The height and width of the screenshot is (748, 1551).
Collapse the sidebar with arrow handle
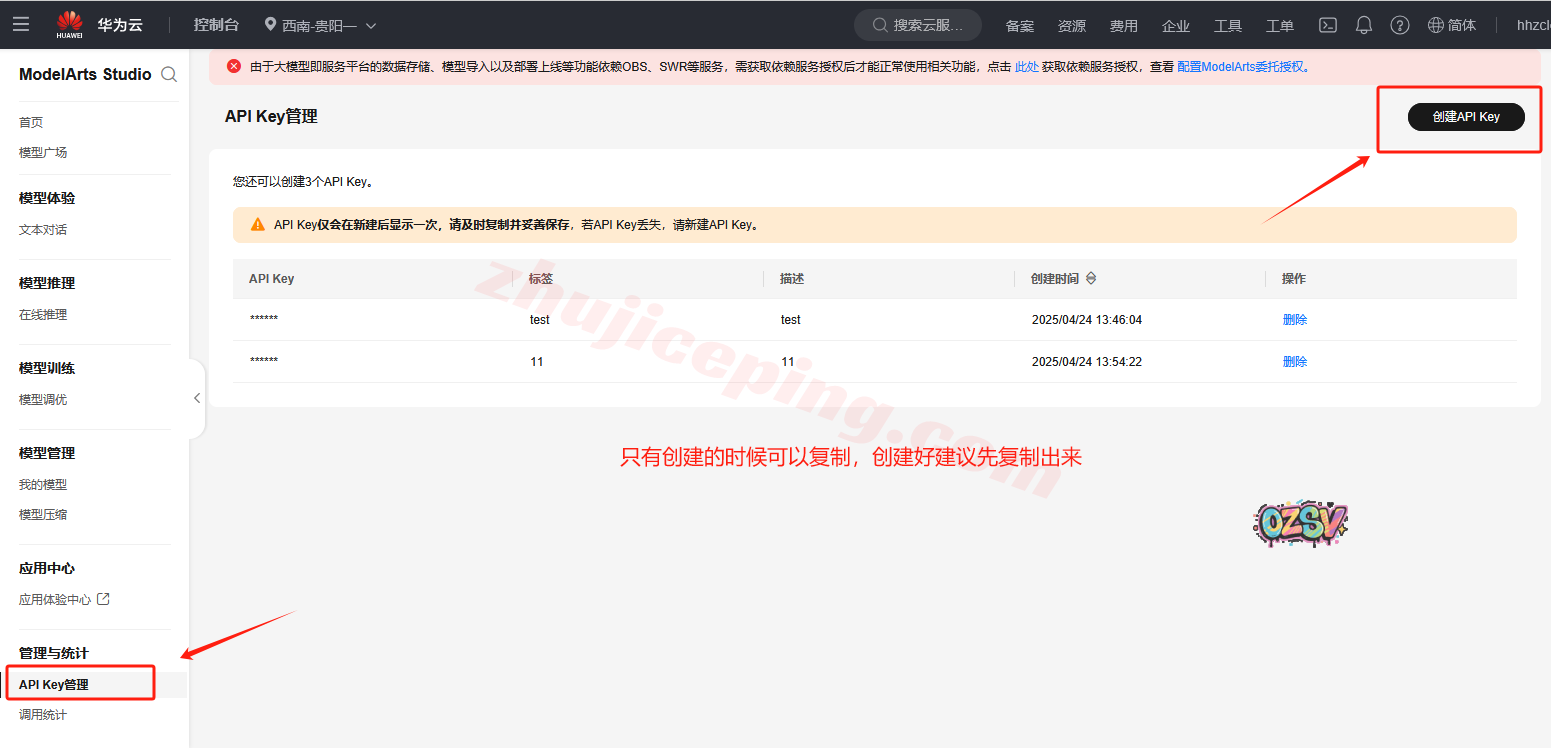[x=197, y=398]
